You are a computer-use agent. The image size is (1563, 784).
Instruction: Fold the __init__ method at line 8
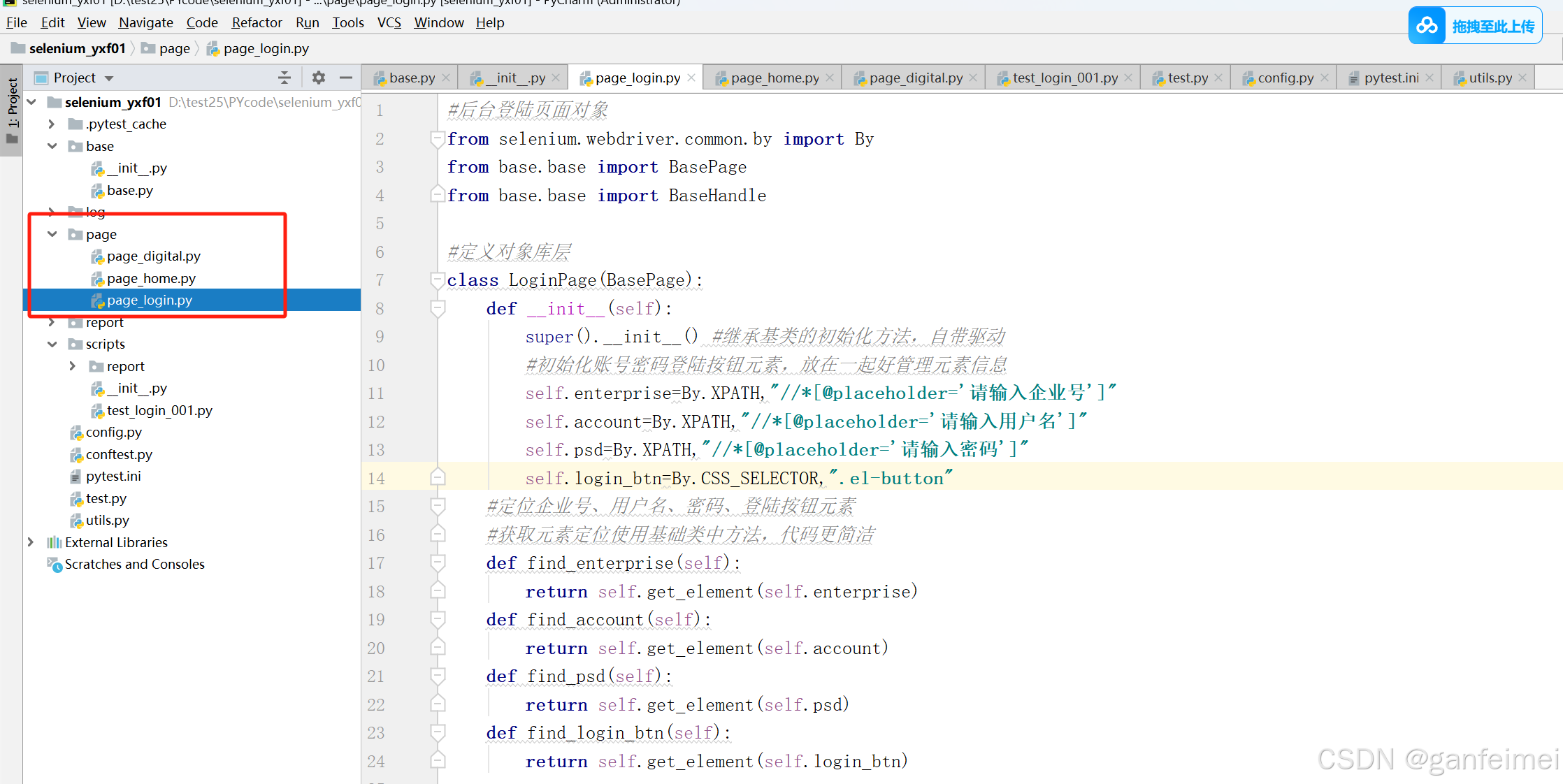(x=438, y=308)
